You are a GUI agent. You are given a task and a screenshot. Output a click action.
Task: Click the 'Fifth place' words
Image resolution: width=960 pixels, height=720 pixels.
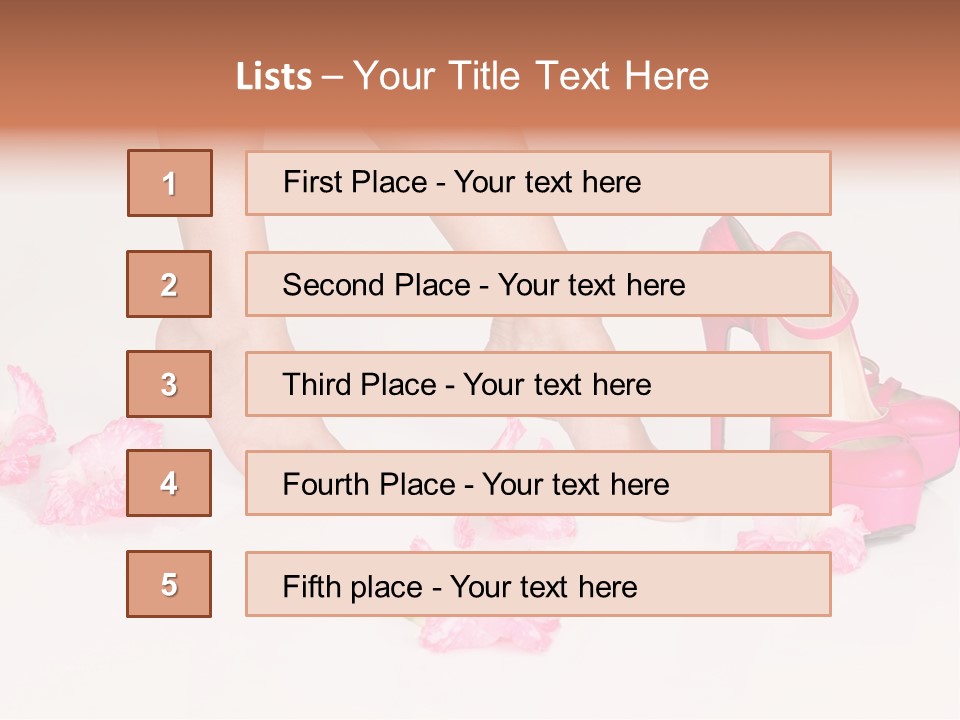(x=353, y=587)
